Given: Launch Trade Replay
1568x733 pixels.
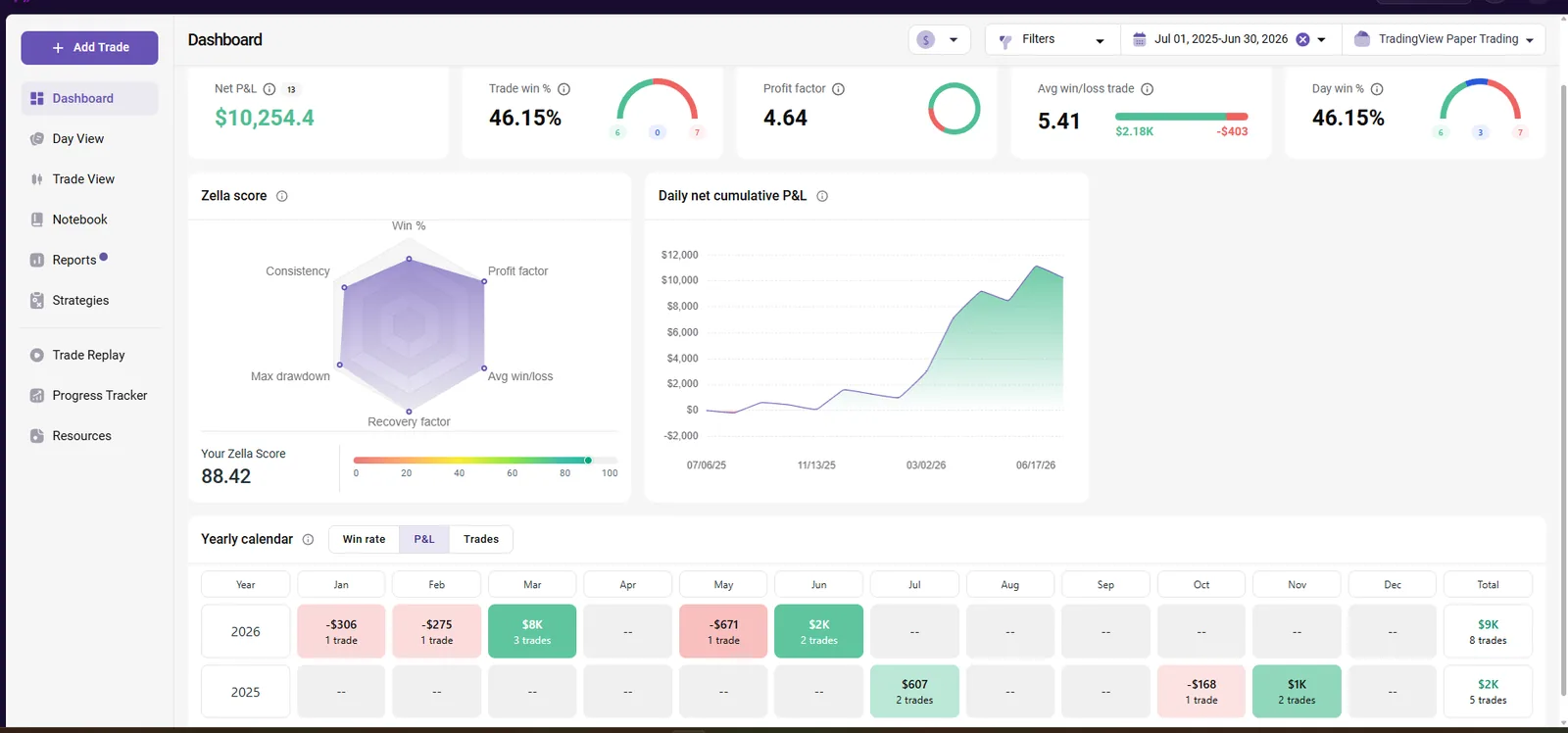Looking at the screenshot, I should 89,355.
